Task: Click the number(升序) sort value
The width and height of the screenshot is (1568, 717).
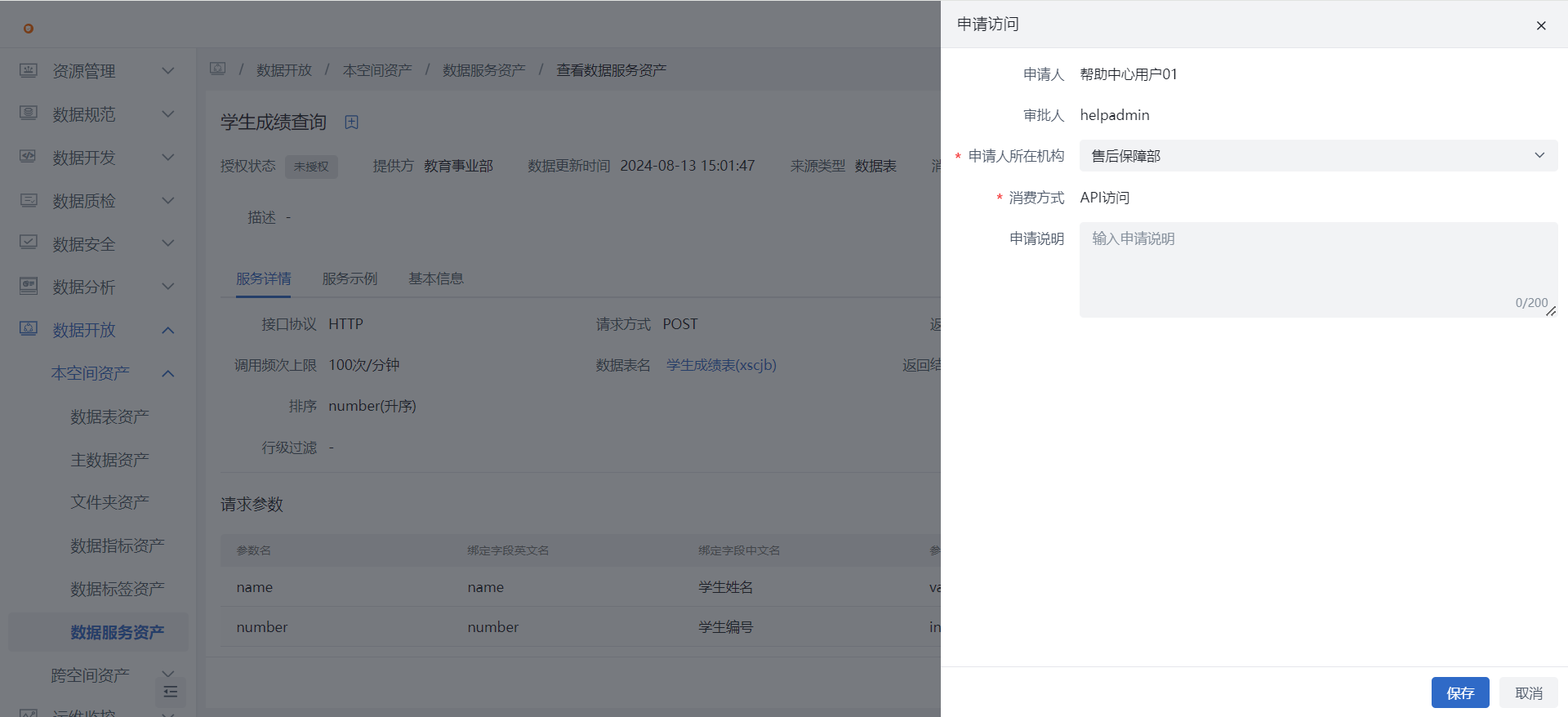Action: click(x=372, y=406)
